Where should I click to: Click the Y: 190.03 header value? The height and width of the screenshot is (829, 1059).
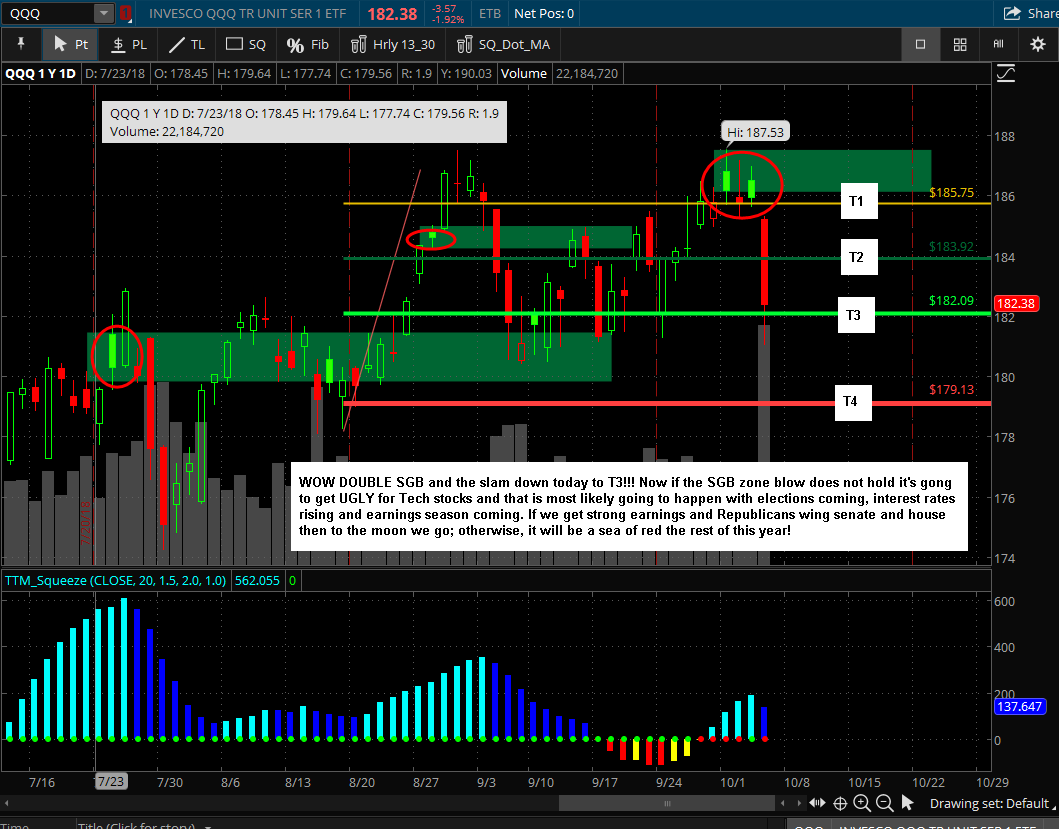tap(465, 74)
